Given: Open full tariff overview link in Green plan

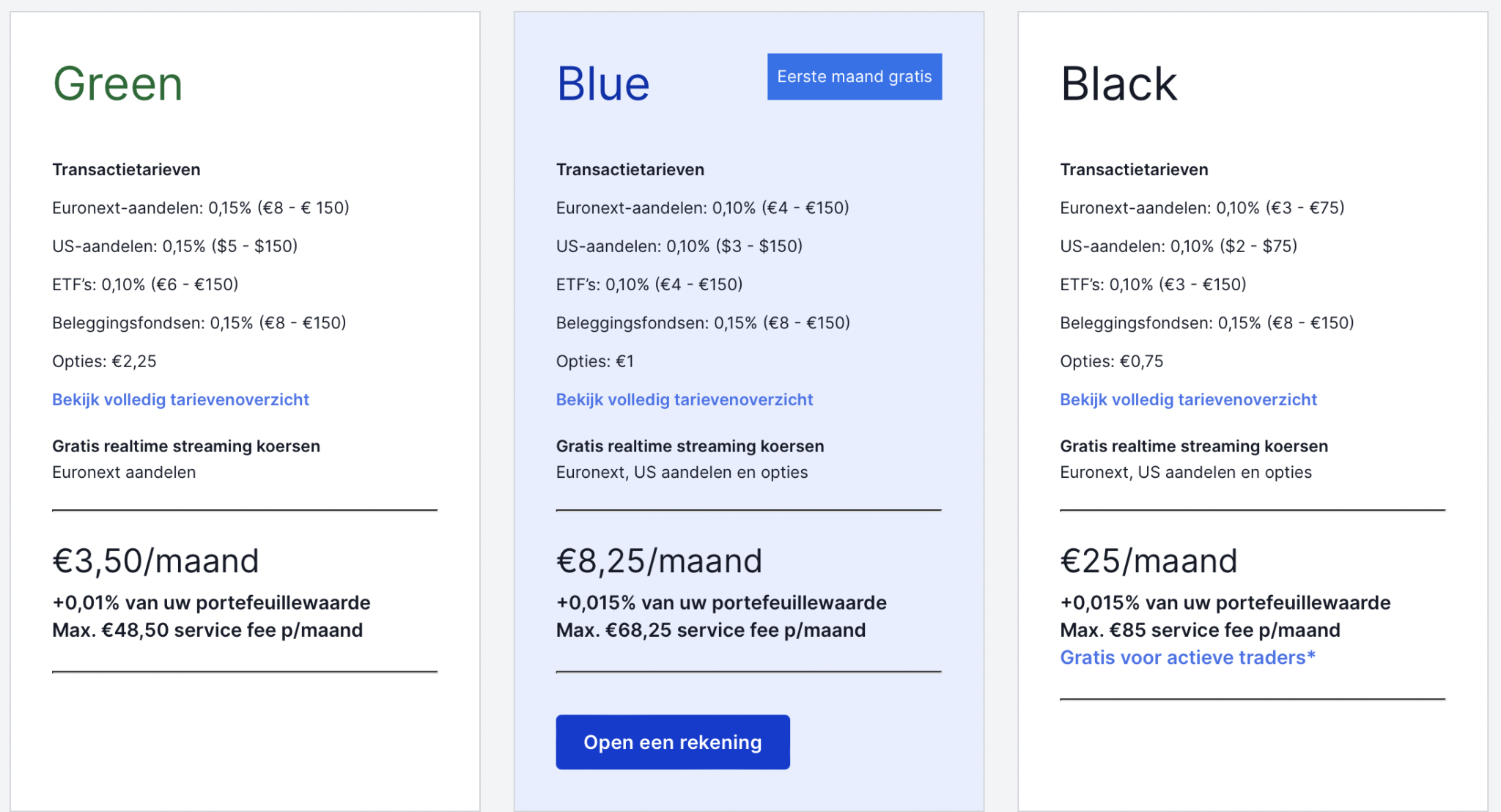Looking at the screenshot, I should click(180, 399).
